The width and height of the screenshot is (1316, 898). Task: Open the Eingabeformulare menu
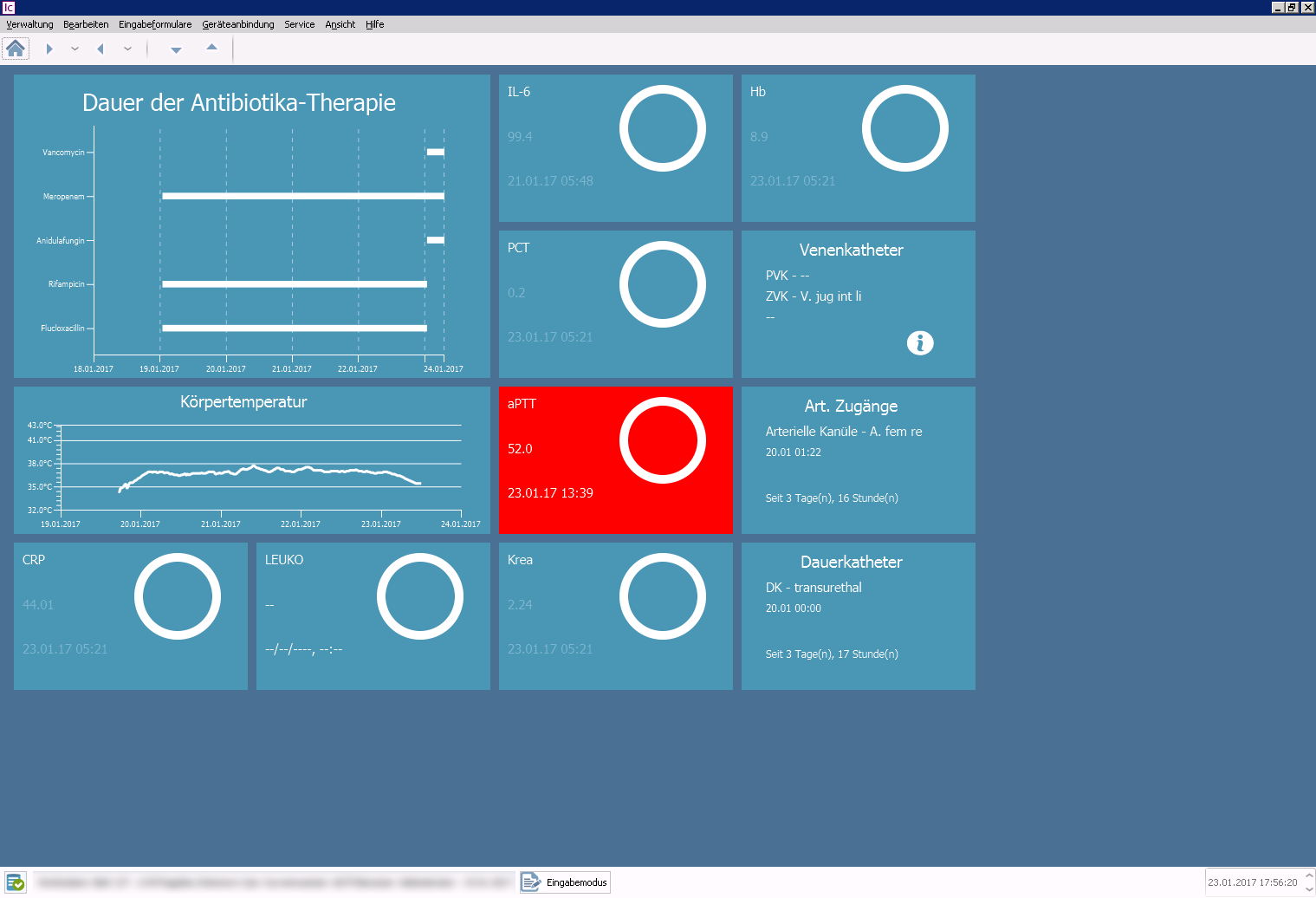[155, 24]
